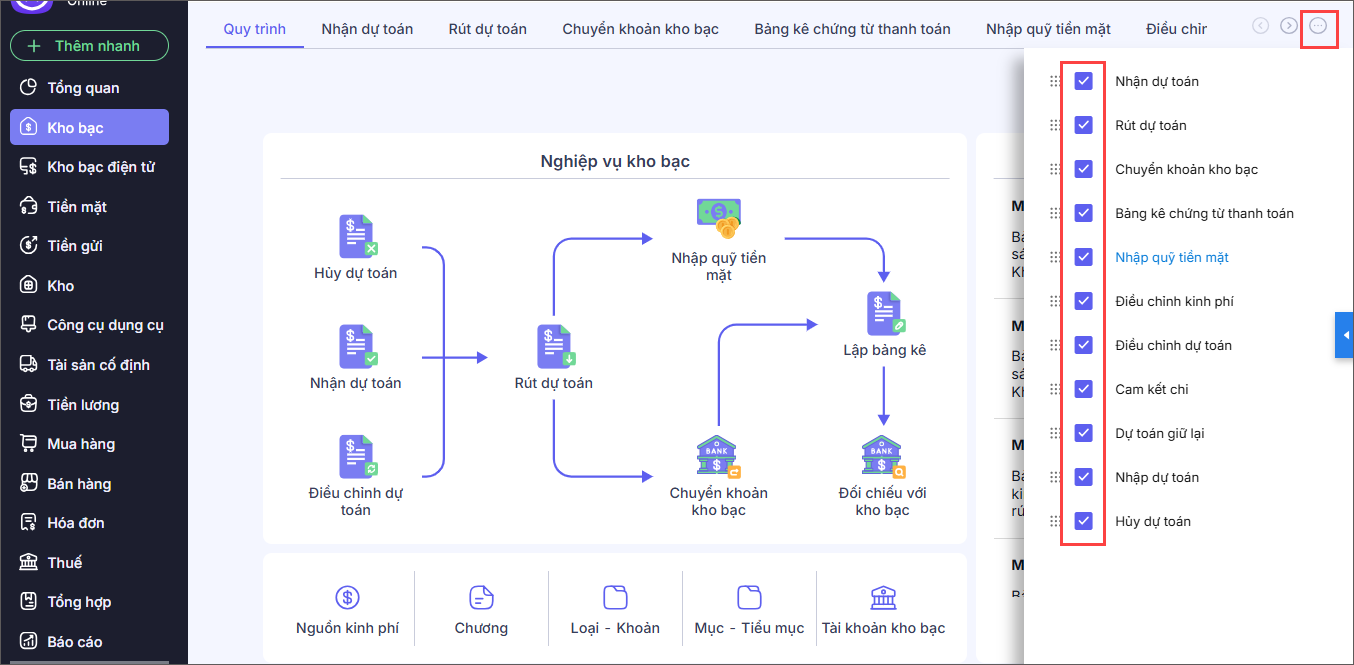Click the Nhập quỹ tiền mặt workflow icon
This screenshot has width=1354, height=665.
pyautogui.click(x=718, y=219)
